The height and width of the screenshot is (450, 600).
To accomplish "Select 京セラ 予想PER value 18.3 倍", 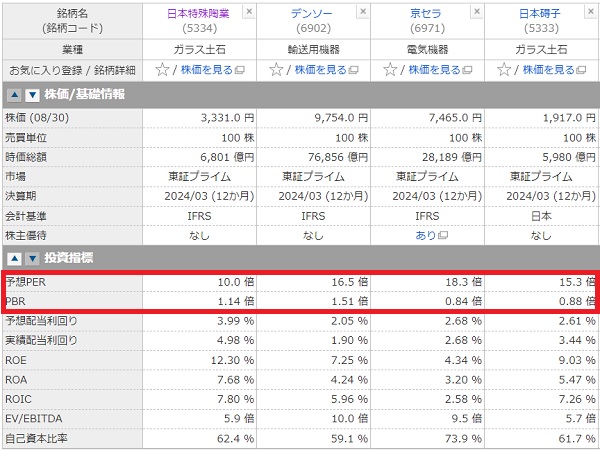I will point(462,282).
